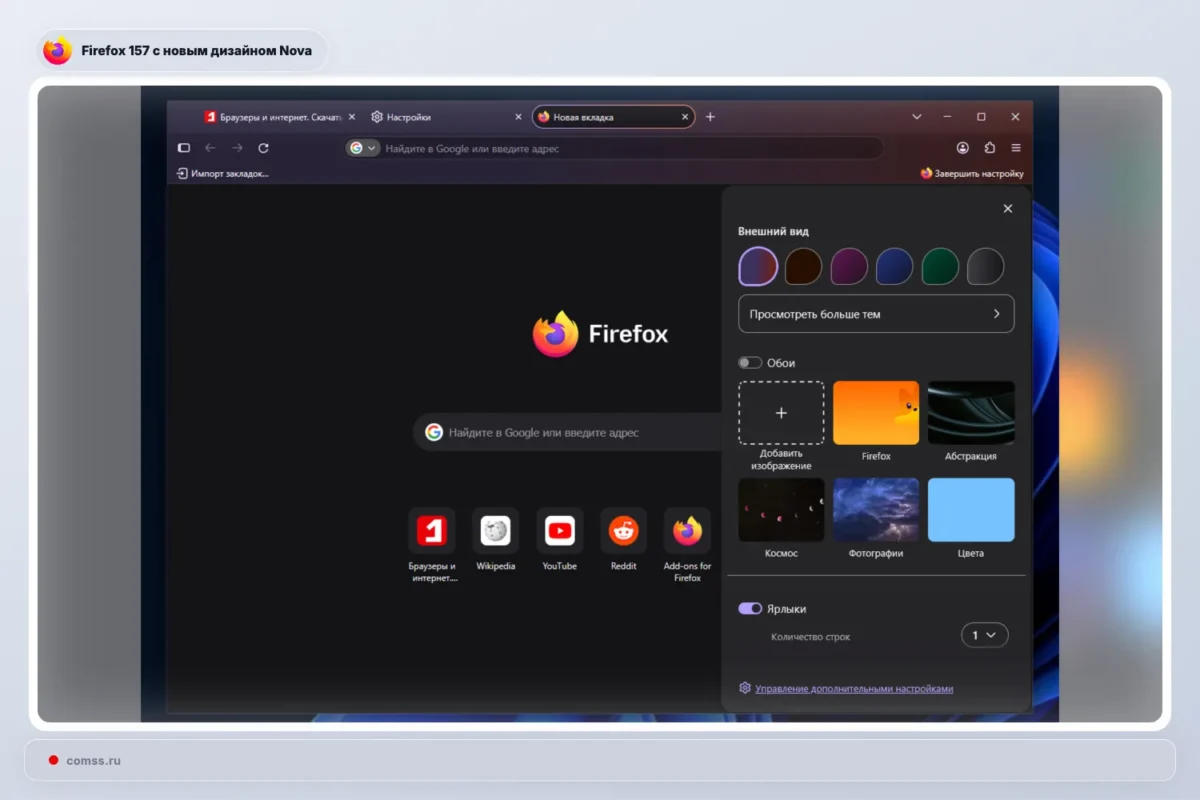Toggle the 'Обои' wallpaper switch
The width and height of the screenshot is (1200, 800).
pyautogui.click(x=750, y=363)
